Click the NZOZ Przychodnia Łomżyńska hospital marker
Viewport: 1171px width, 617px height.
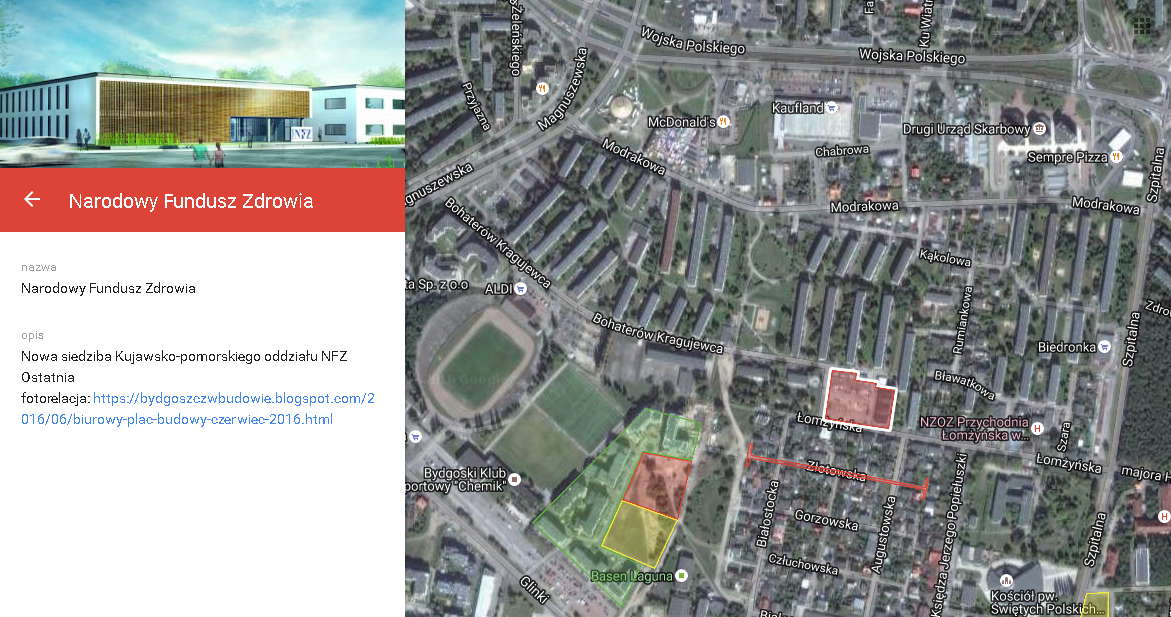(x=1037, y=429)
